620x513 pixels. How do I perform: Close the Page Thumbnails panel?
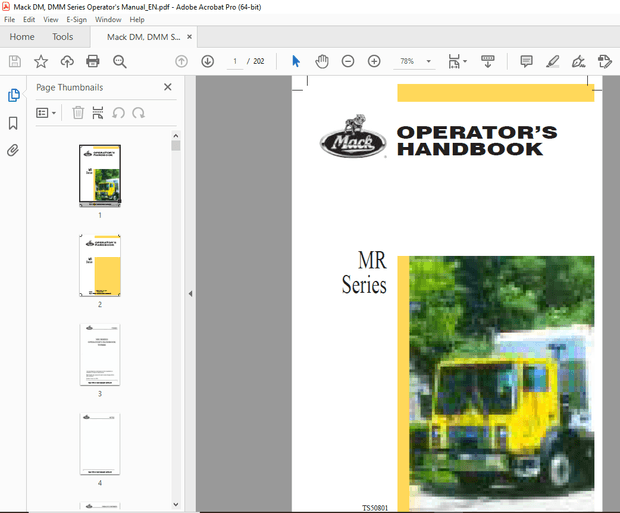tap(168, 87)
